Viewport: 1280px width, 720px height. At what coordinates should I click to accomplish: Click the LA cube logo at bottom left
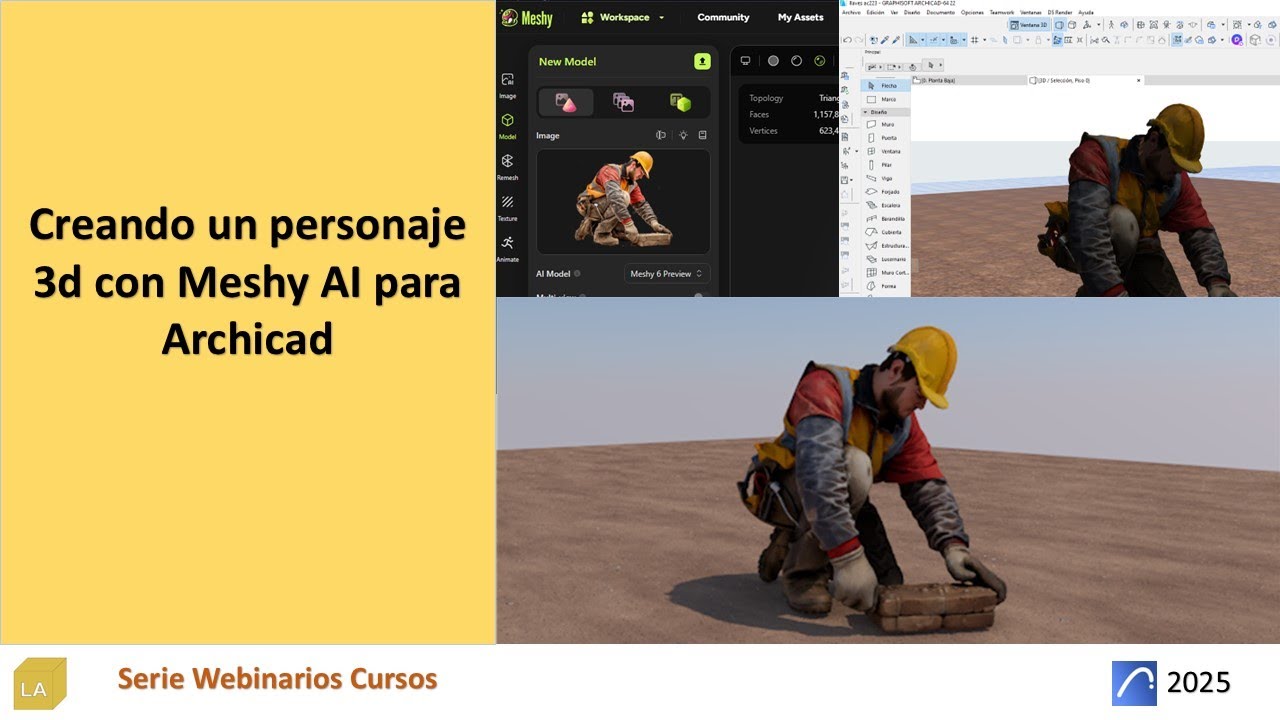coord(40,684)
